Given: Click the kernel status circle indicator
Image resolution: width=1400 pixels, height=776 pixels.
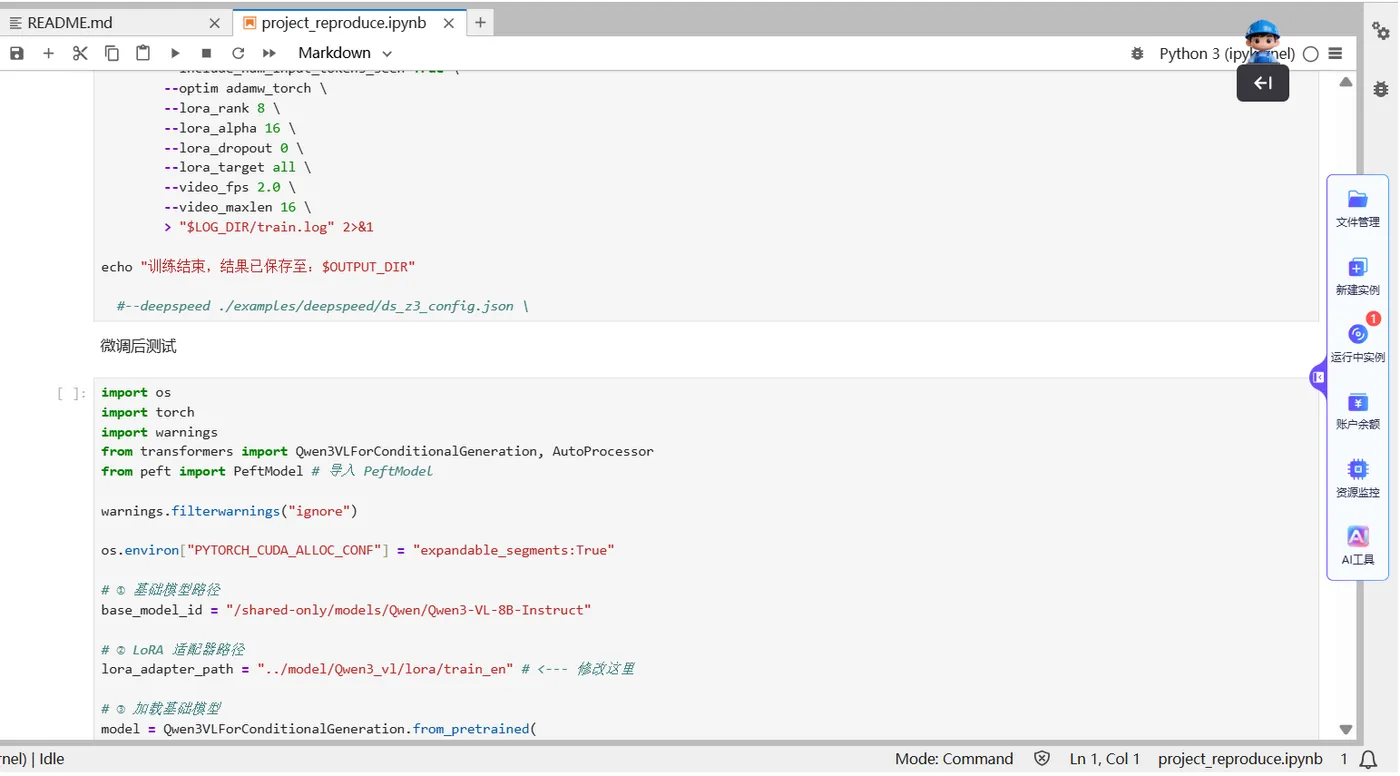Looking at the screenshot, I should (x=1311, y=54).
